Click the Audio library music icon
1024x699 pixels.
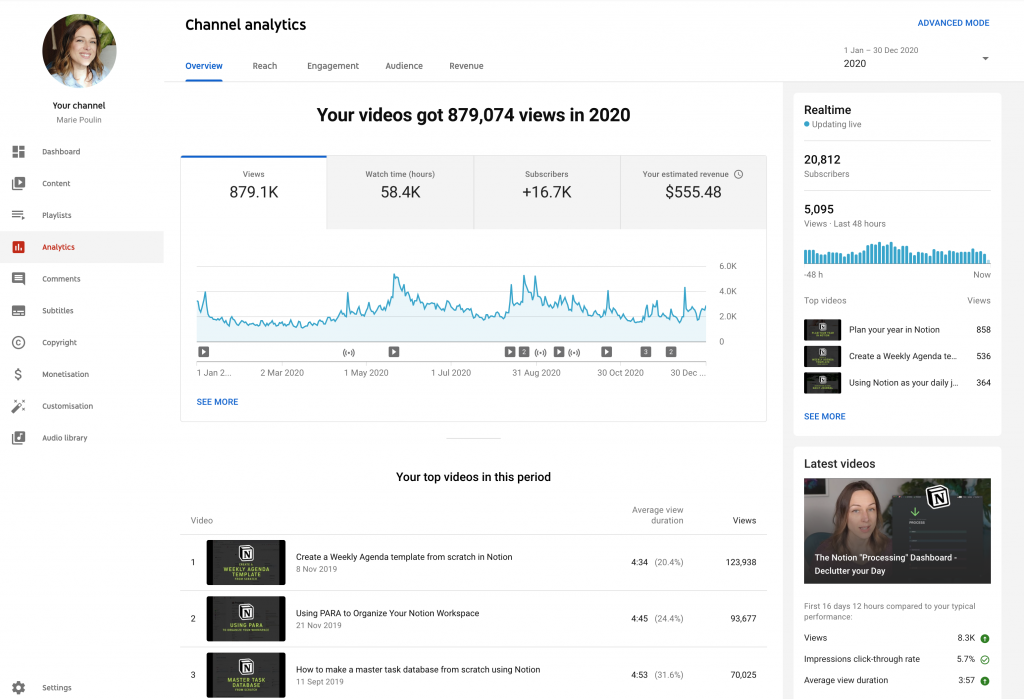point(18,438)
